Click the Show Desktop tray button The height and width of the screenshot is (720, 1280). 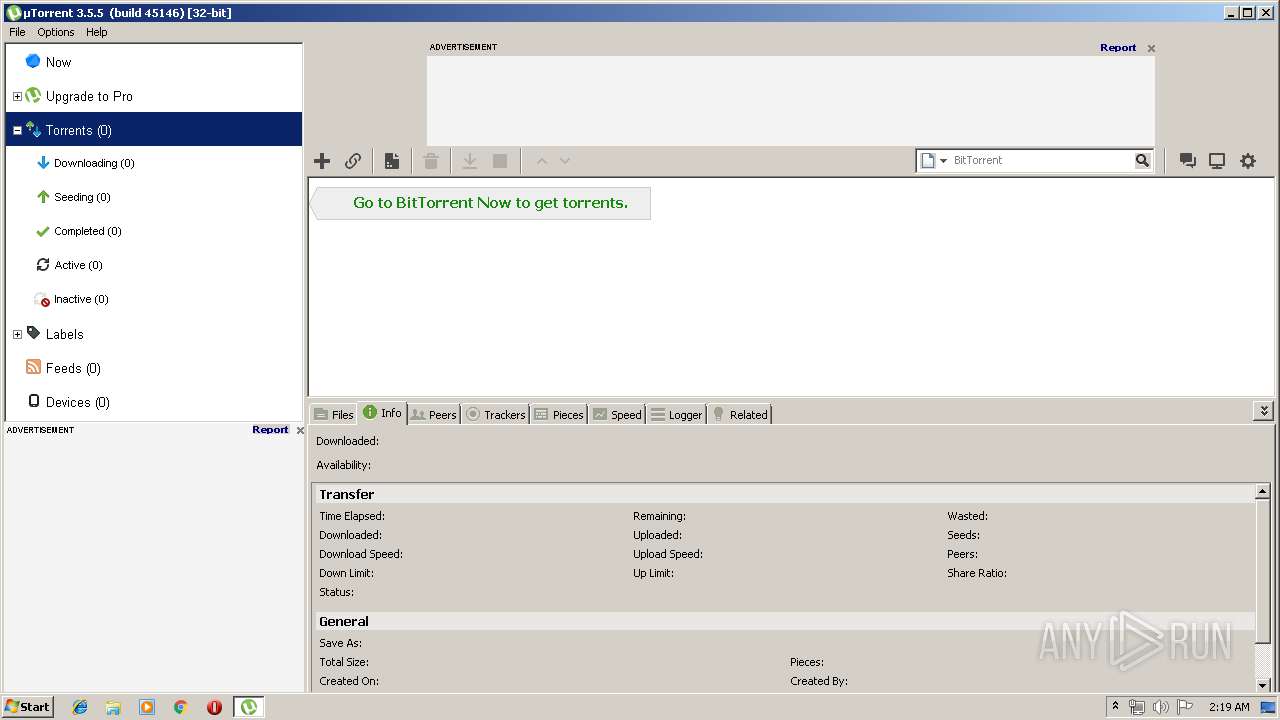click(x=1269, y=707)
